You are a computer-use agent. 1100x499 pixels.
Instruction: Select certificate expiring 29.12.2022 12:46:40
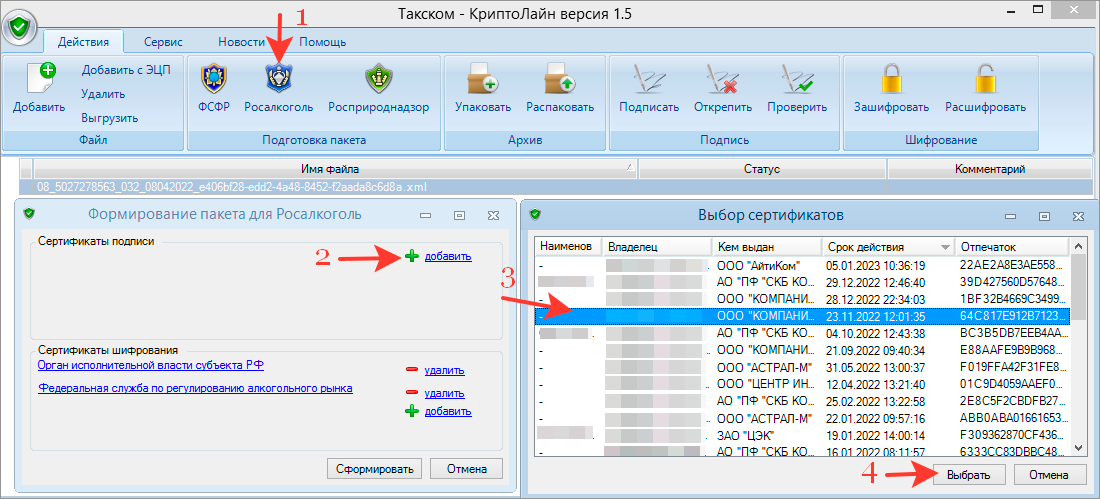pos(803,282)
